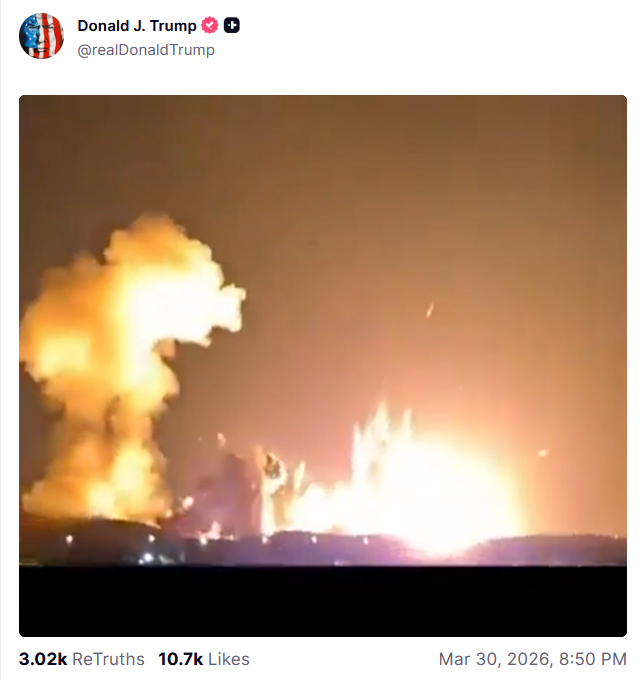641x681 pixels.
Task: Click the black plus badge beside the name
Action: coord(232,25)
